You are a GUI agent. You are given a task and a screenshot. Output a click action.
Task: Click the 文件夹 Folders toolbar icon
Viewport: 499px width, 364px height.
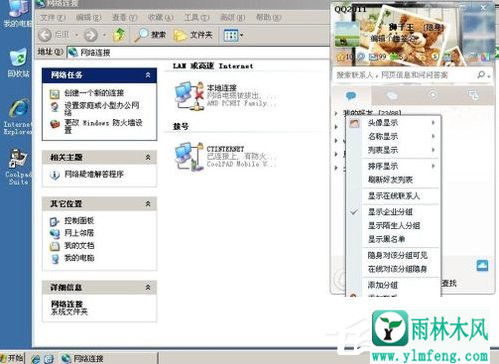(x=180, y=35)
